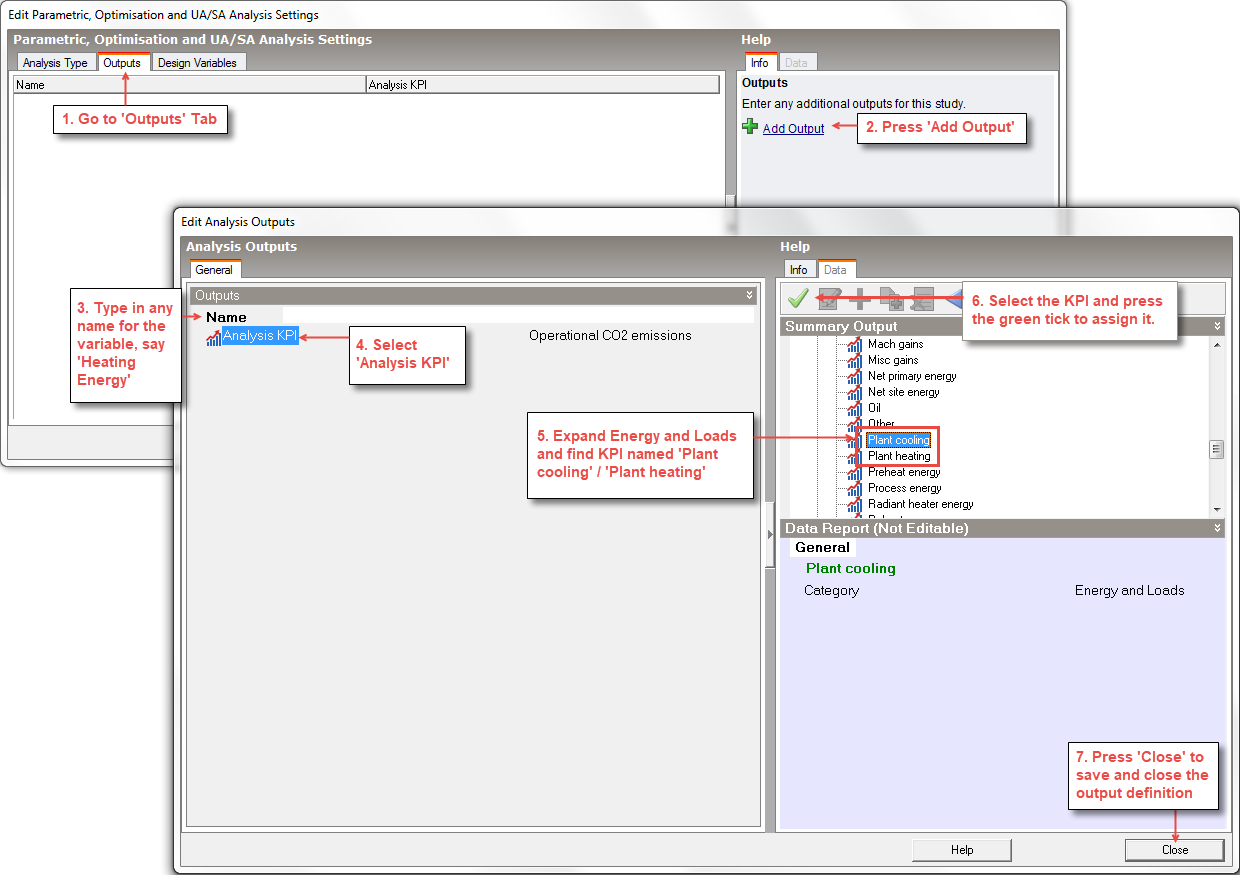Collapse the Summary Output panel chevron

[1217, 326]
